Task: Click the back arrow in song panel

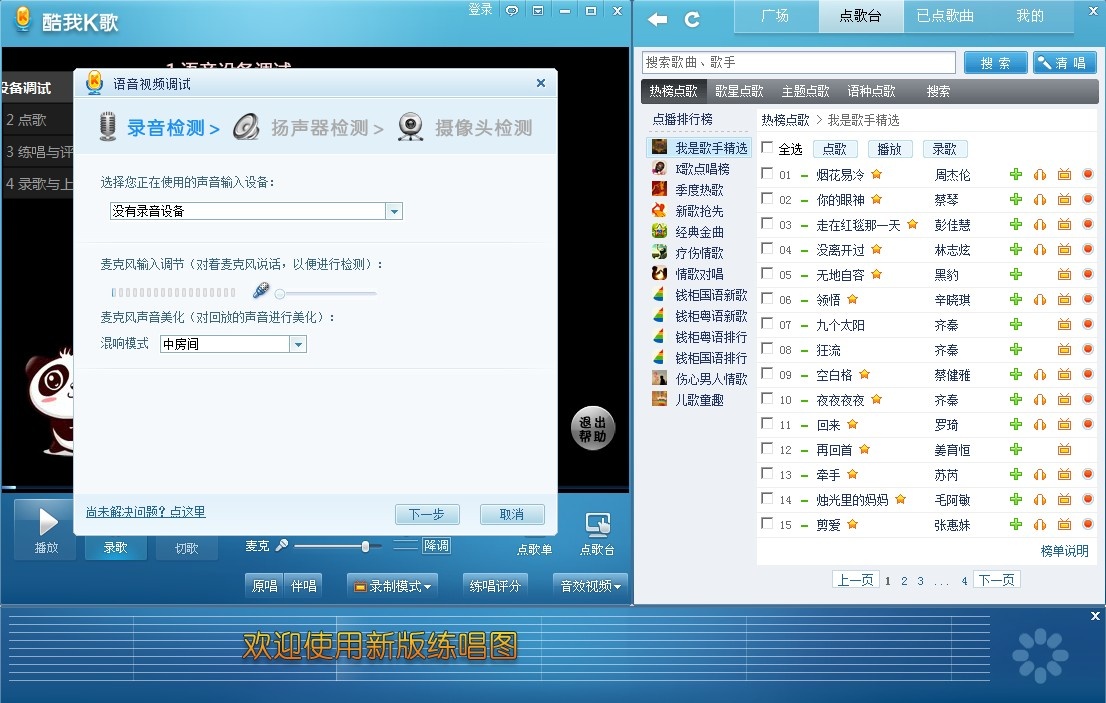Action: point(657,19)
